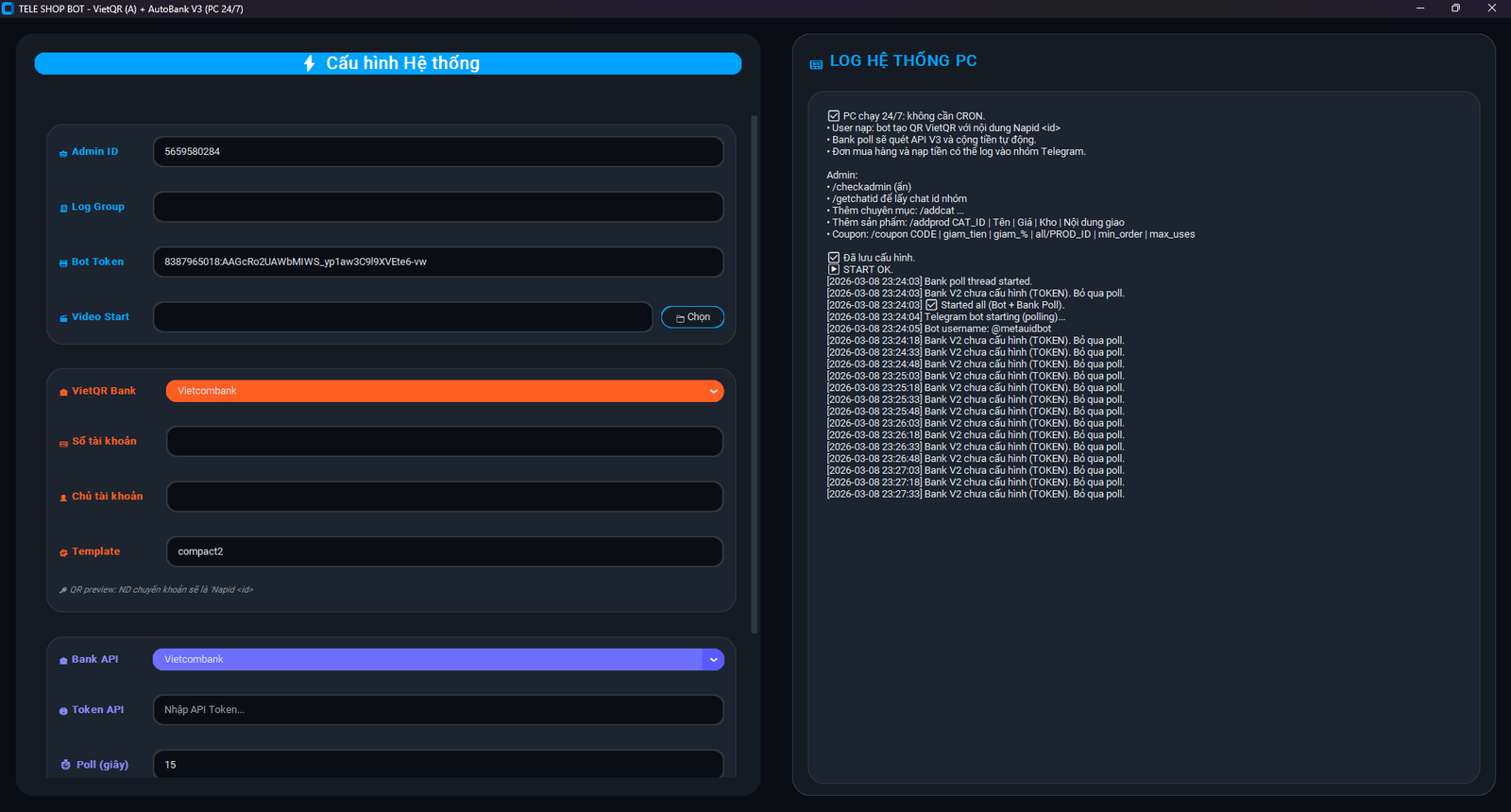Expand the Bank API dropdown arrow

[713, 660]
